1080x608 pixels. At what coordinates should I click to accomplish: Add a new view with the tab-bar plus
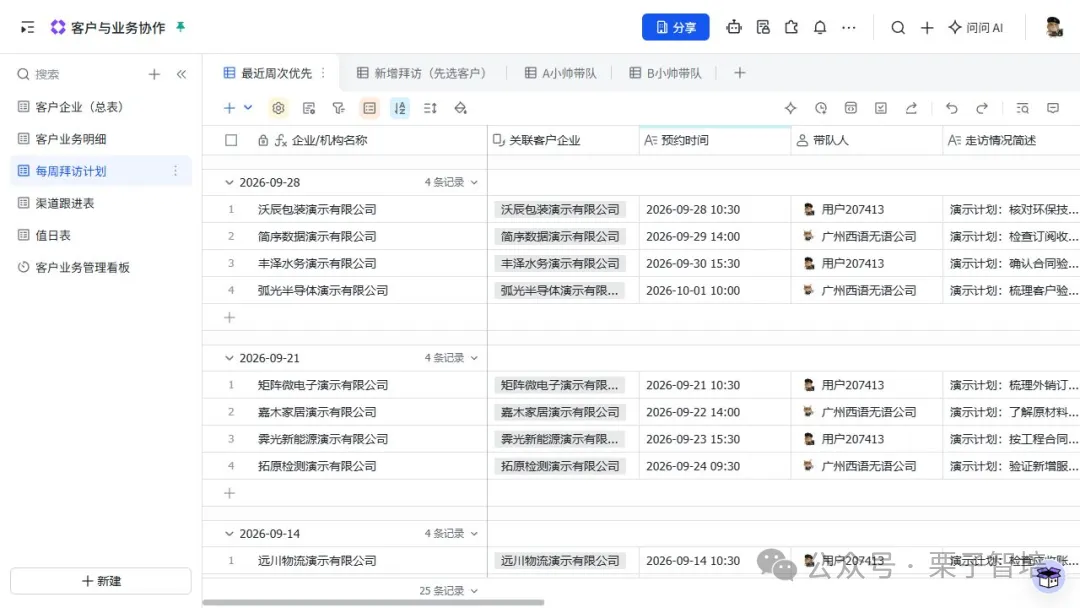[739, 73]
